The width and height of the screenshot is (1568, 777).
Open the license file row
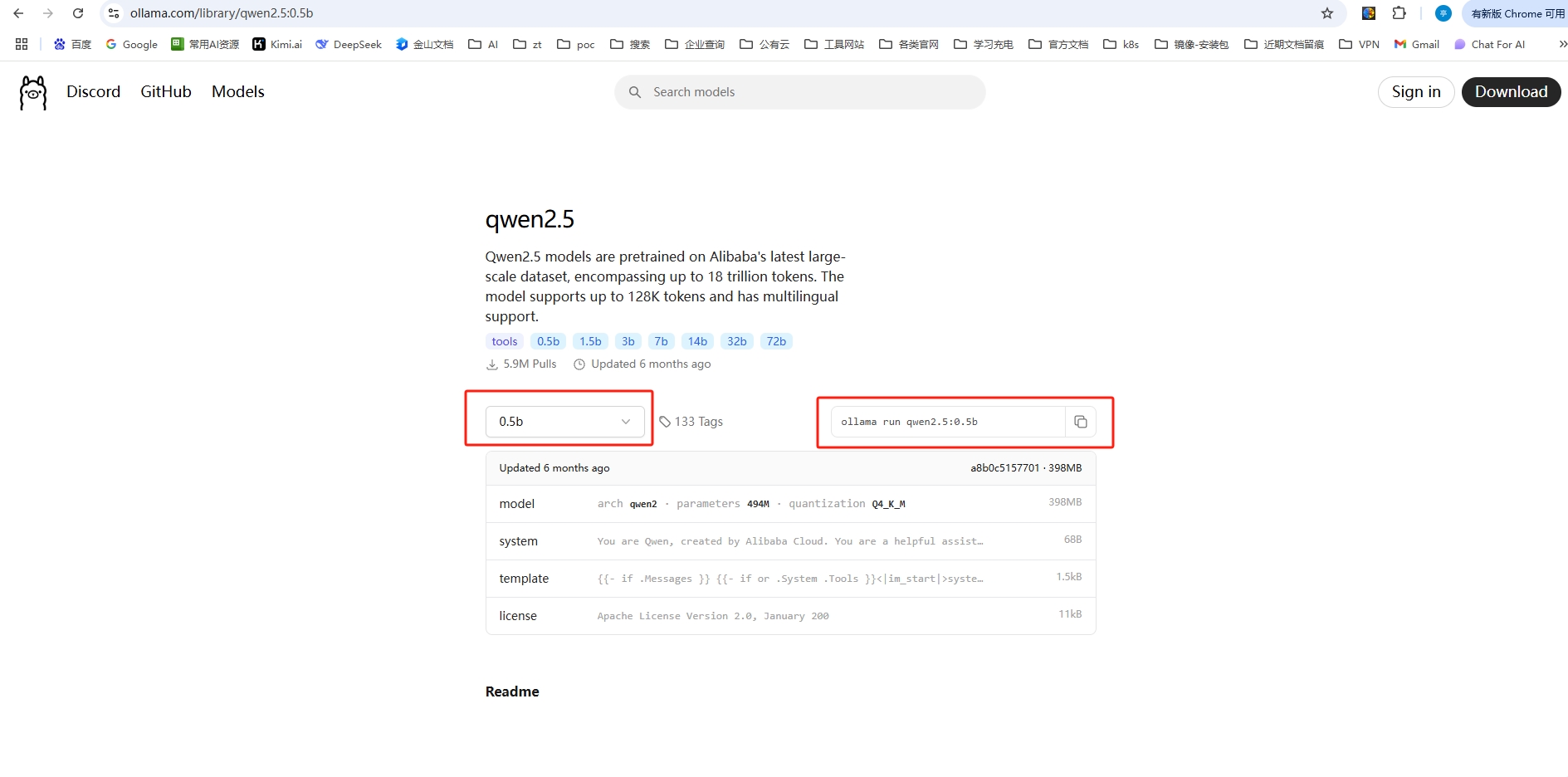click(x=790, y=616)
